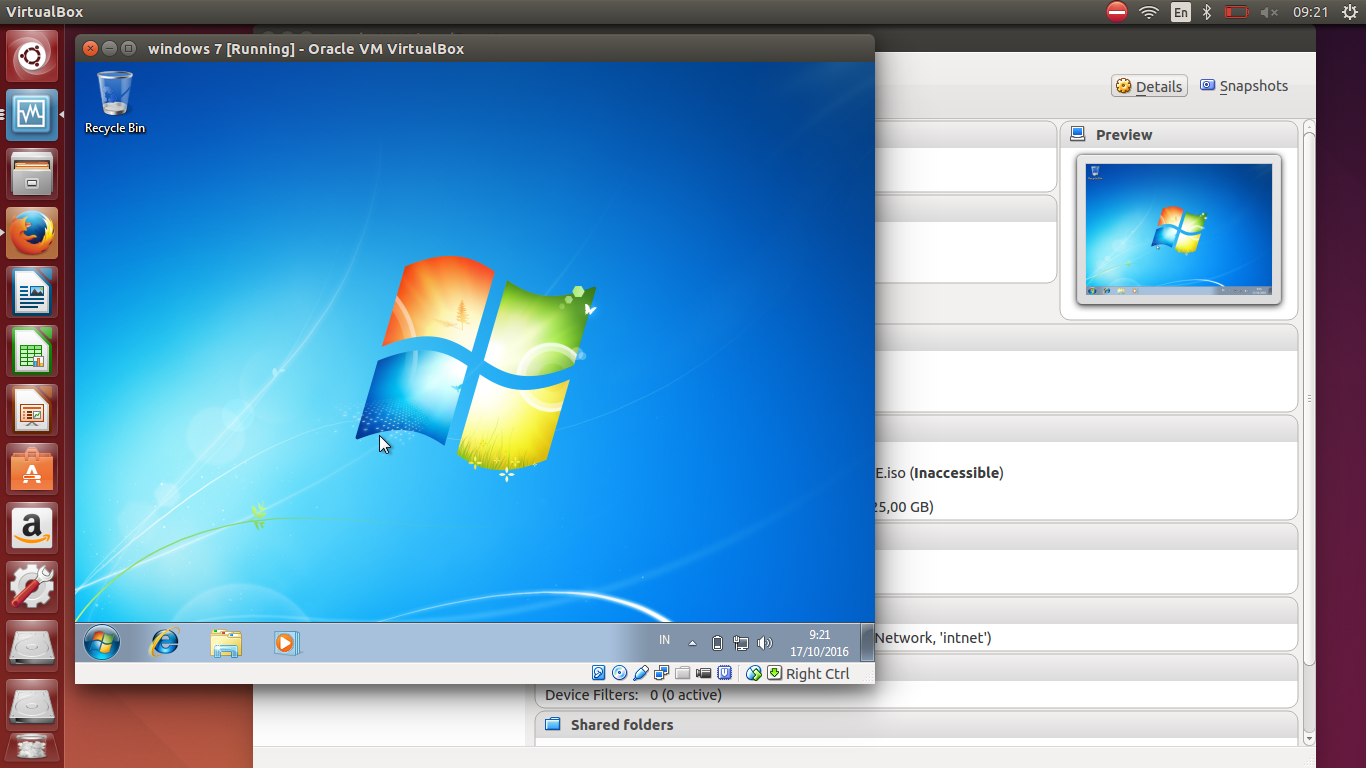Open Ubuntu Software Center from launcher
The height and width of the screenshot is (768, 1366).
(x=32, y=469)
